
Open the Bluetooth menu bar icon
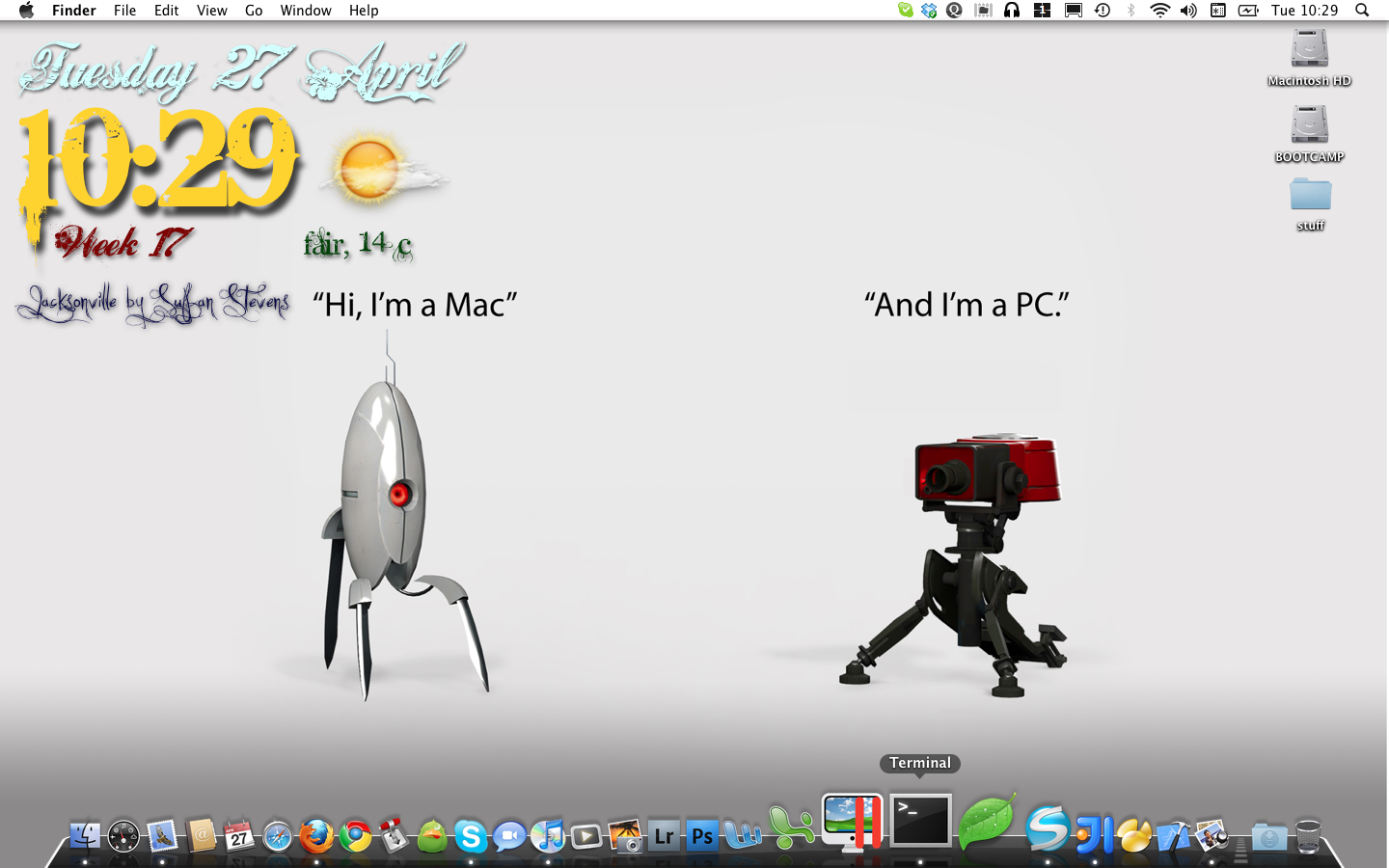[1131, 11]
